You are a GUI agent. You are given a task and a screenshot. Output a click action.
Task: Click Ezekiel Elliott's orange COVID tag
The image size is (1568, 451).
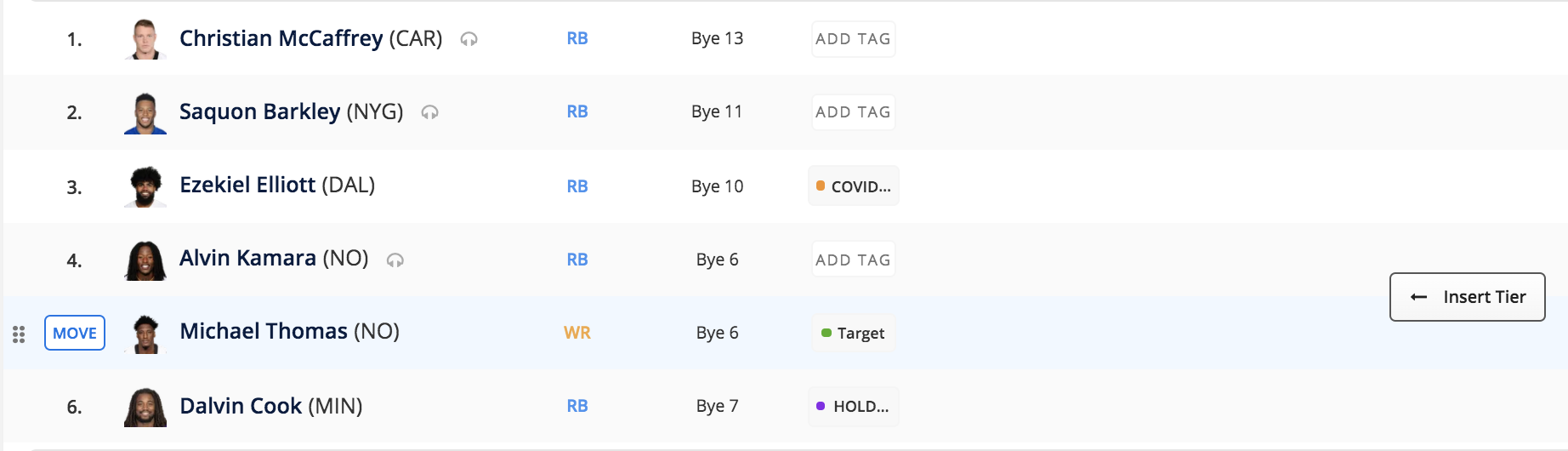tap(853, 186)
